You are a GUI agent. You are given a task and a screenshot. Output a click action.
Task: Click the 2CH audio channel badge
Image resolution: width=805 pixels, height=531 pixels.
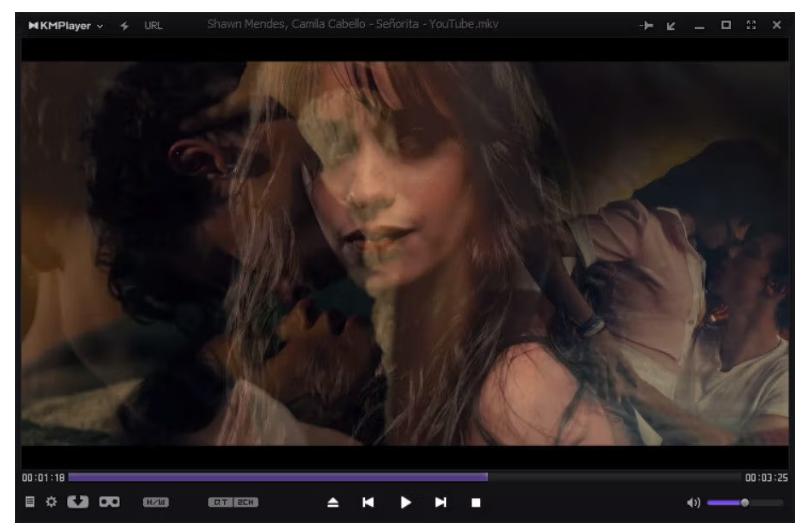click(x=245, y=502)
